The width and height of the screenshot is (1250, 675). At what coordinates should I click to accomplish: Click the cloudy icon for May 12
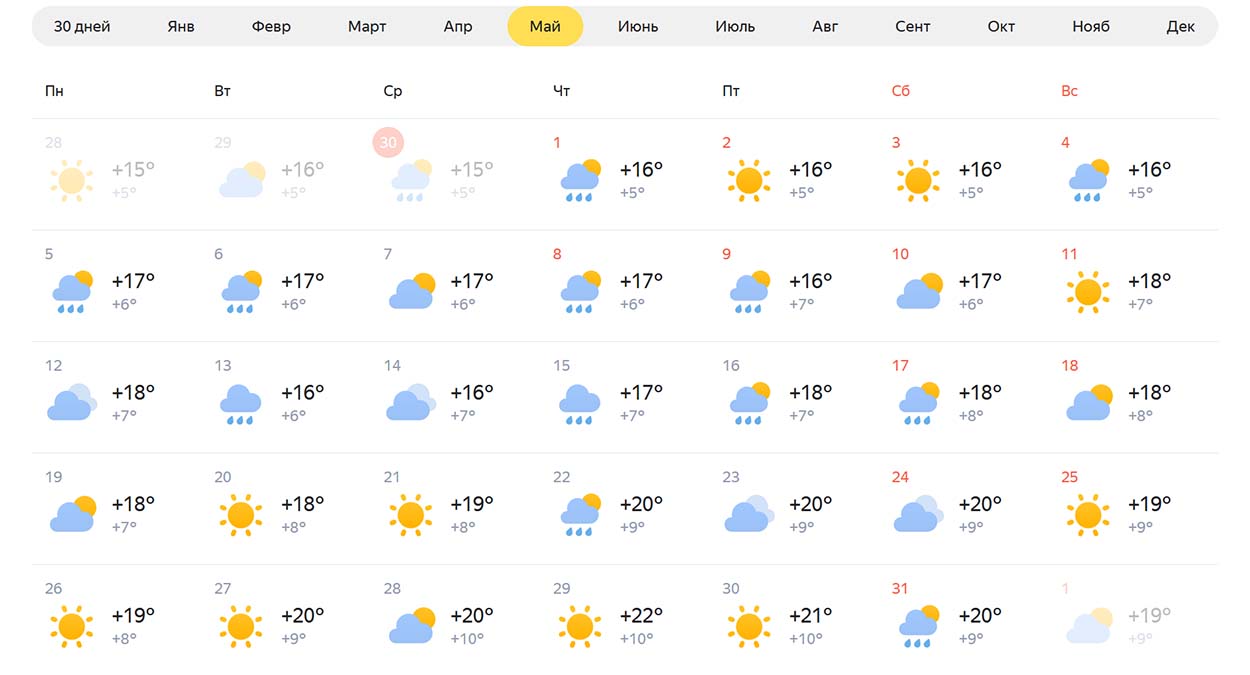click(72, 402)
